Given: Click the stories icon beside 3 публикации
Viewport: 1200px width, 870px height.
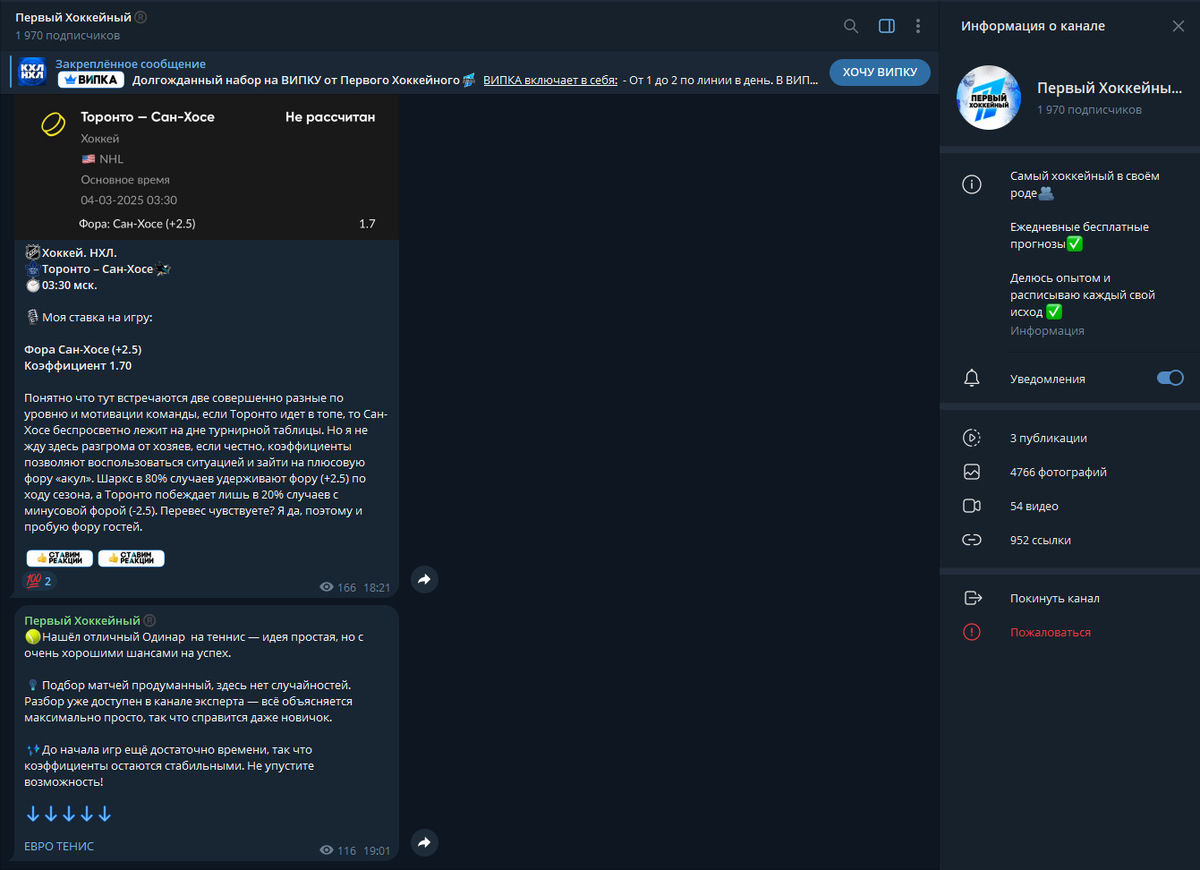Looking at the screenshot, I should [x=971, y=438].
